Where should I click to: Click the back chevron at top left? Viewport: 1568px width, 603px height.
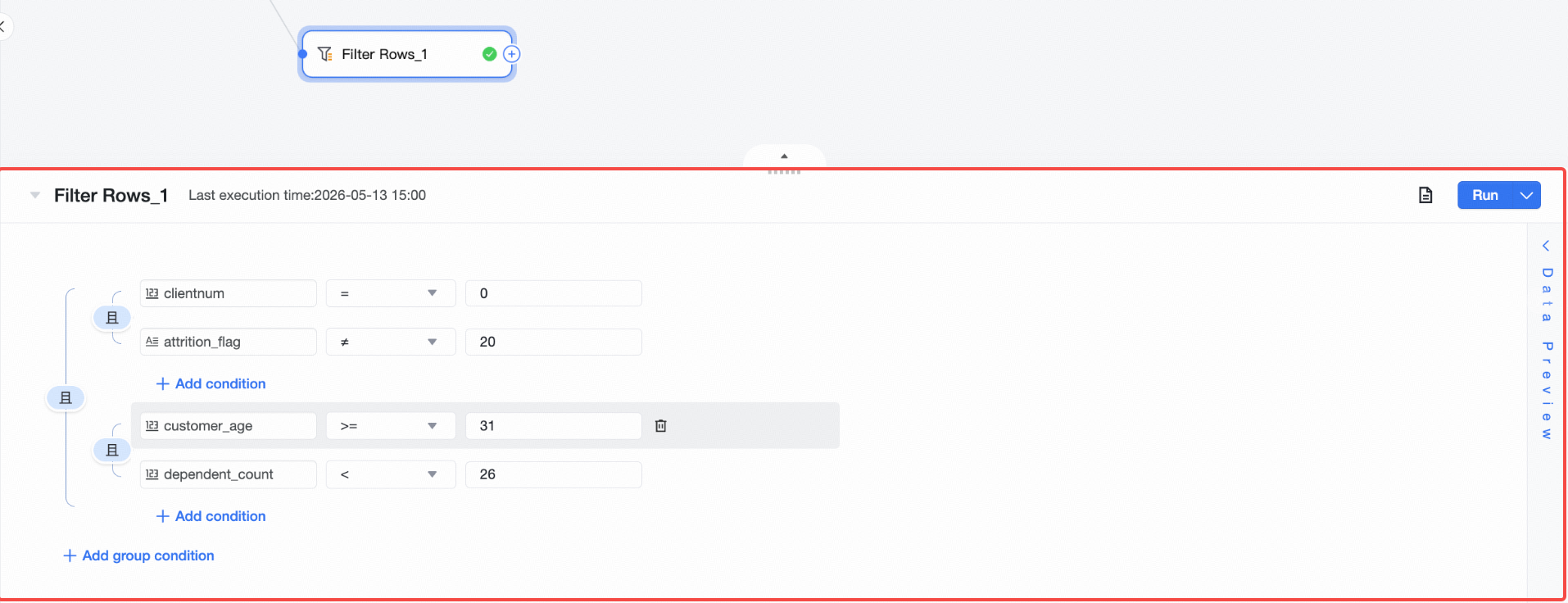2,27
